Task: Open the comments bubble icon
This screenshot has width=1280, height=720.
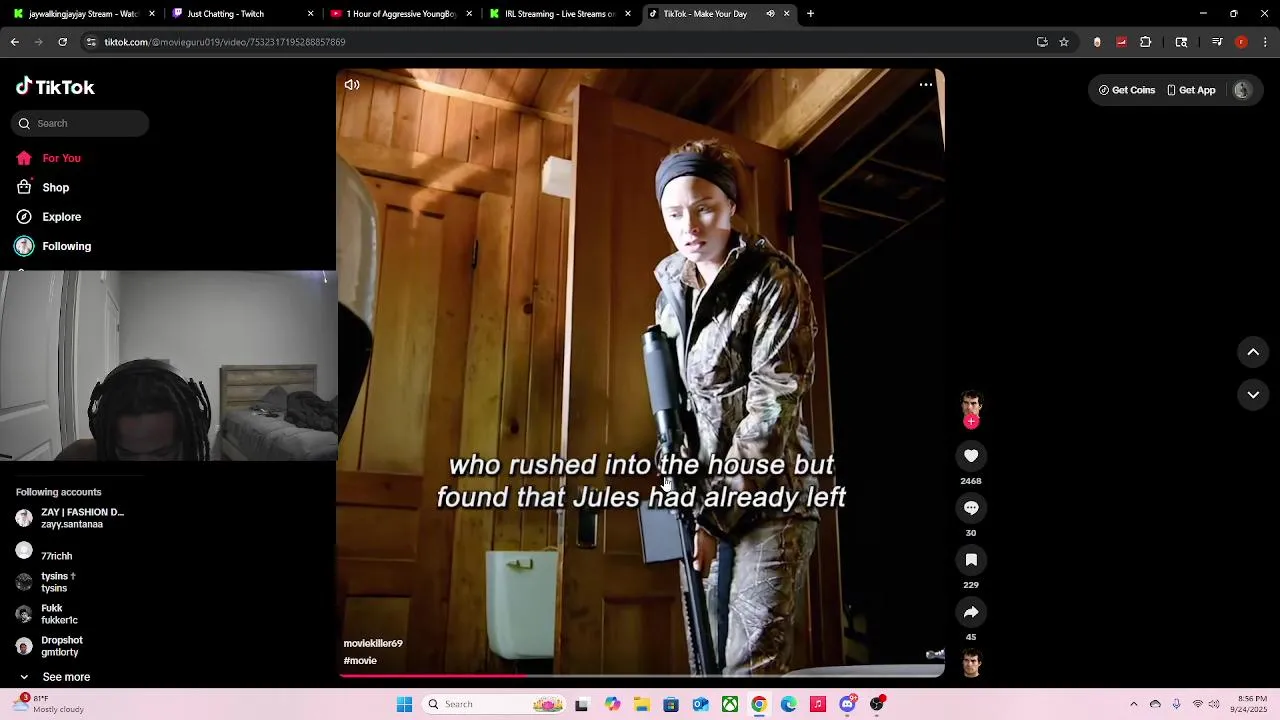Action: (971, 508)
